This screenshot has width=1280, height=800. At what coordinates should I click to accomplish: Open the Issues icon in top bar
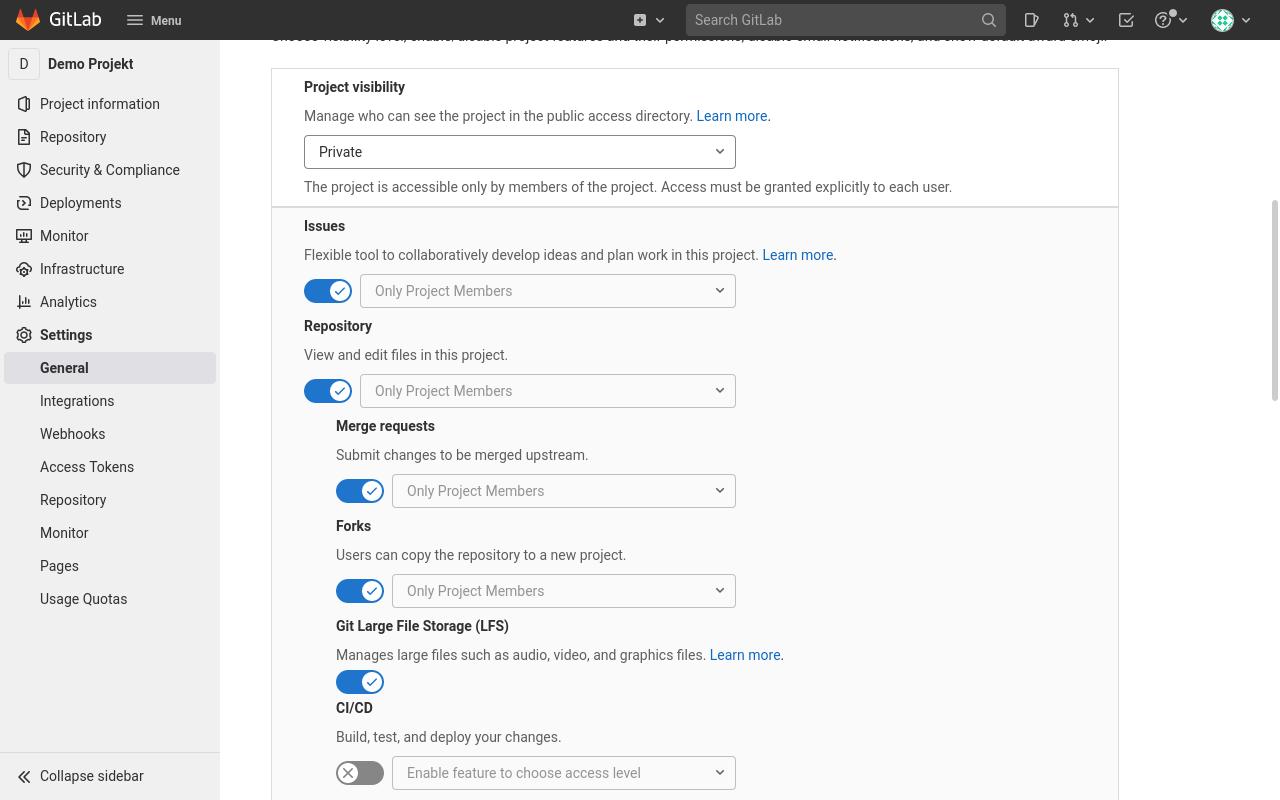click(x=1032, y=20)
